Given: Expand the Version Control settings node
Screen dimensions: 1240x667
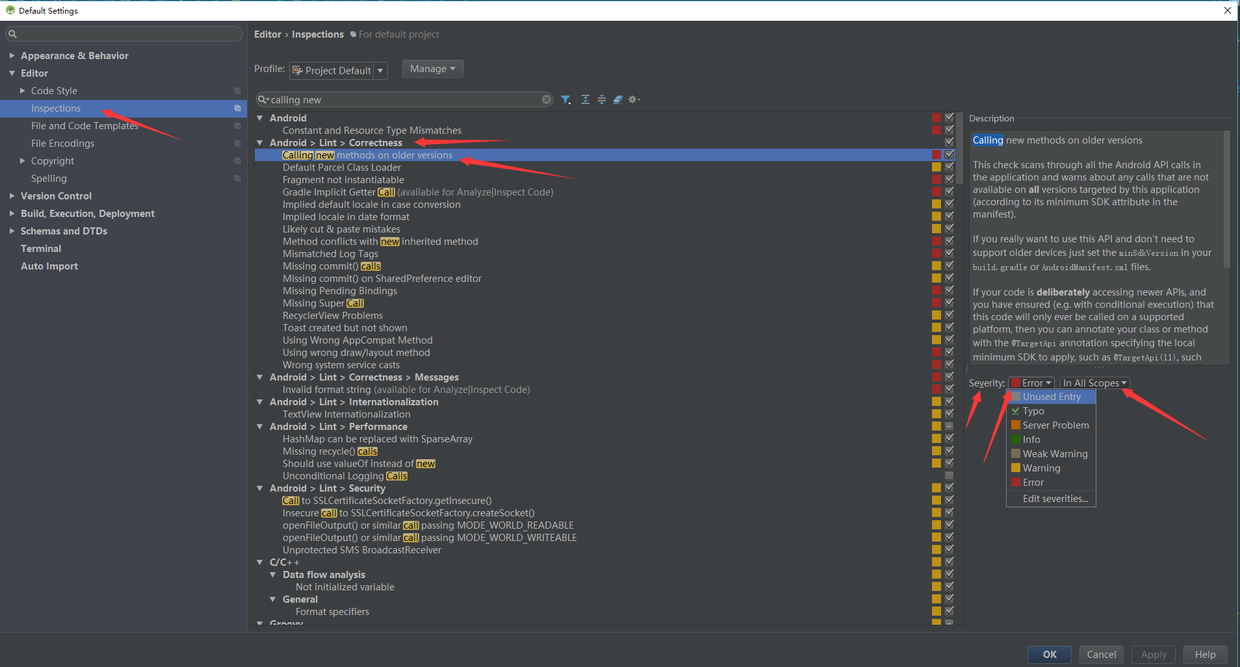Looking at the screenshot, I should [x=12, y=196].
